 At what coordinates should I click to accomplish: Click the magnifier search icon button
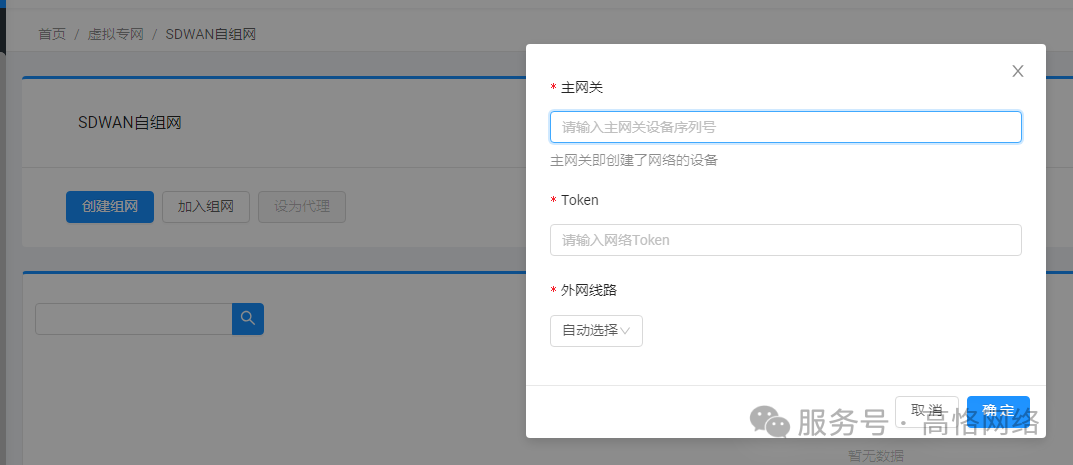pos(248,319)
